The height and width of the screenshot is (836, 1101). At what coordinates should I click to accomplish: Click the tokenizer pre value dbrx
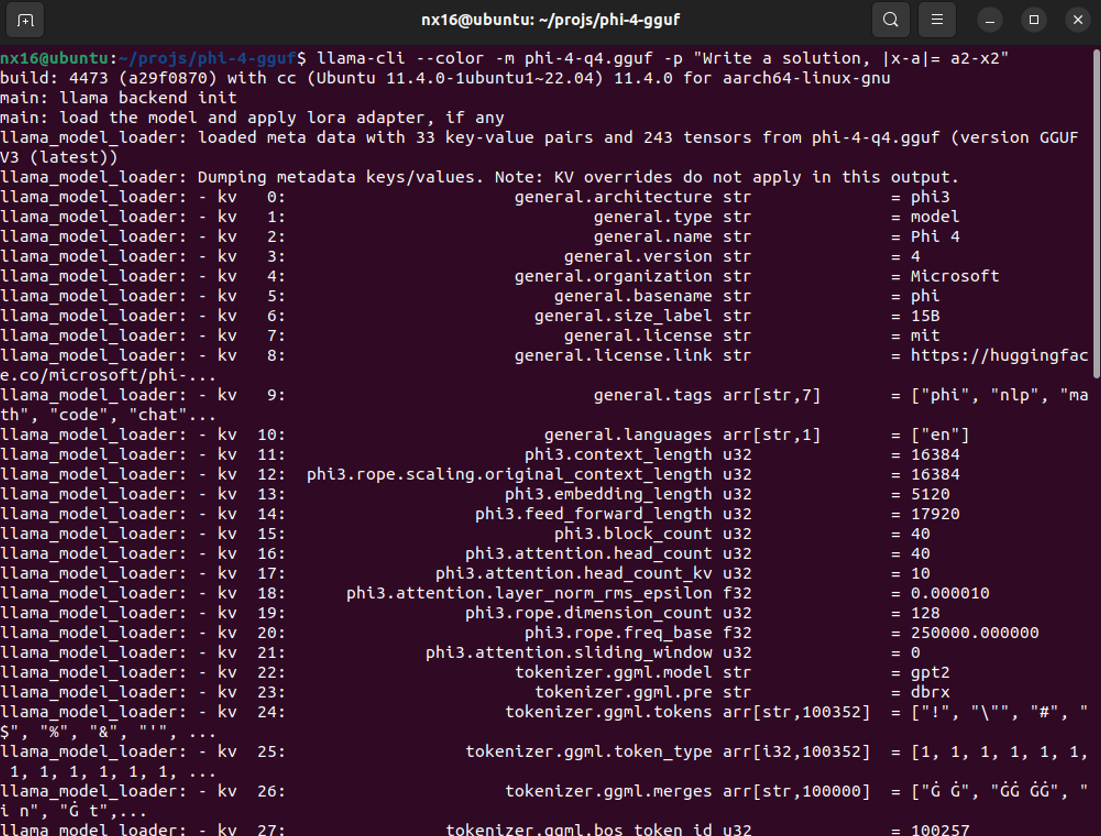930,692
